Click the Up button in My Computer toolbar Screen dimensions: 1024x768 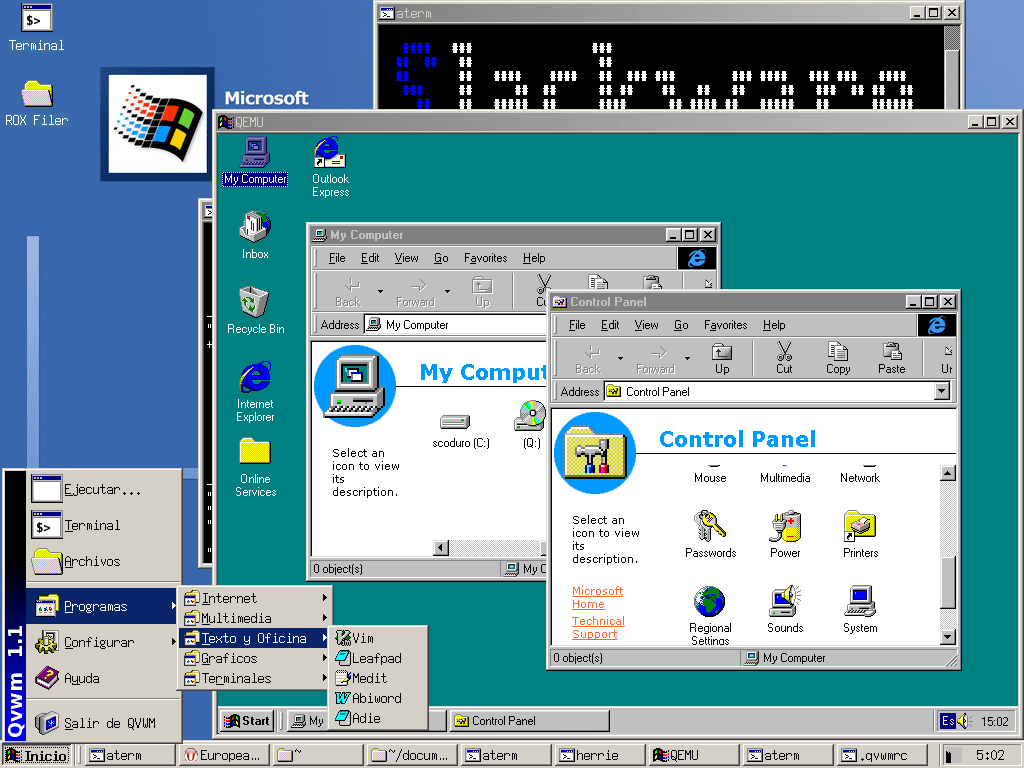click(482, 292)
